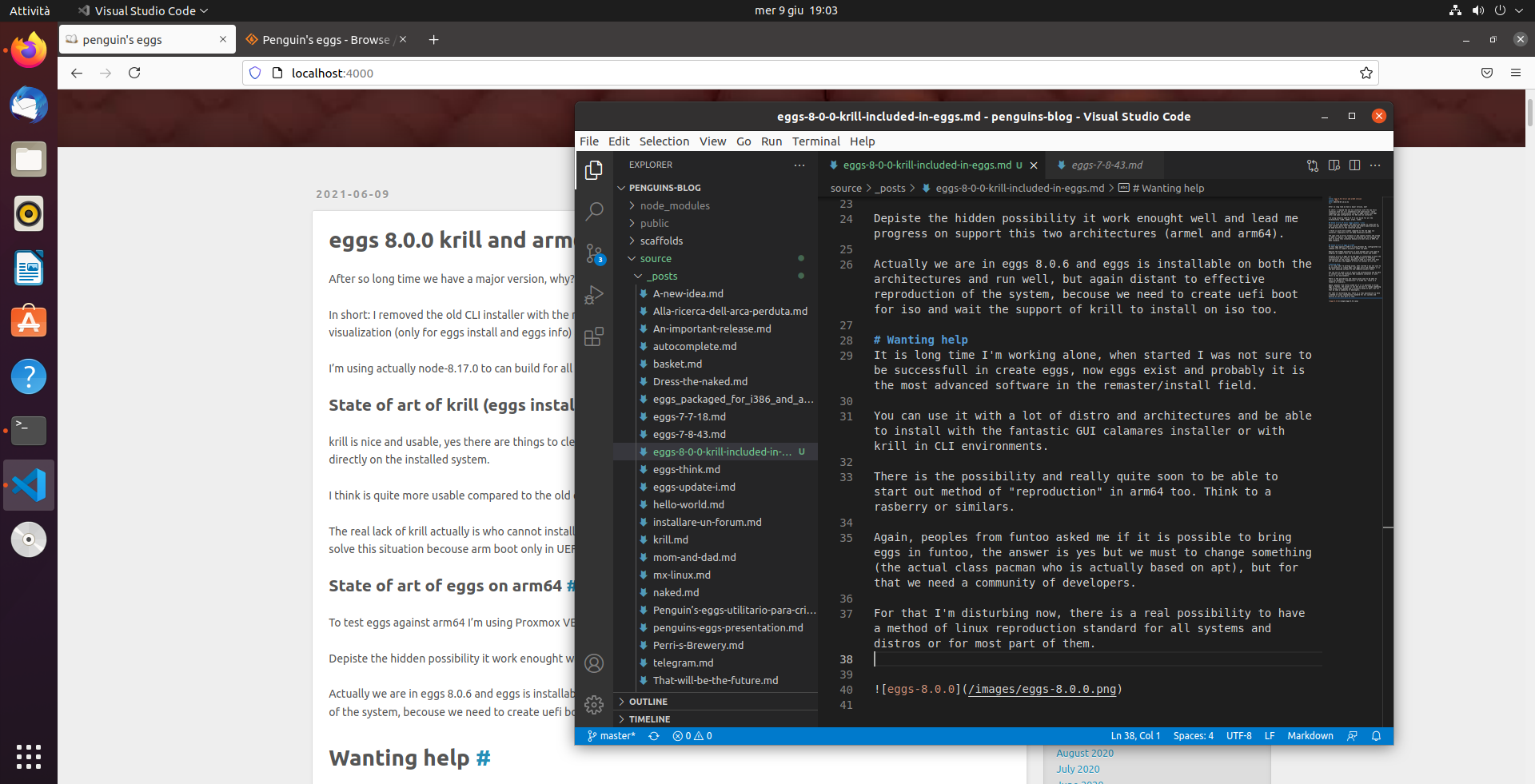Open krill.md in the explorer
The image size is (1535, 784).
pyautogui.click(x=670, y=539)
